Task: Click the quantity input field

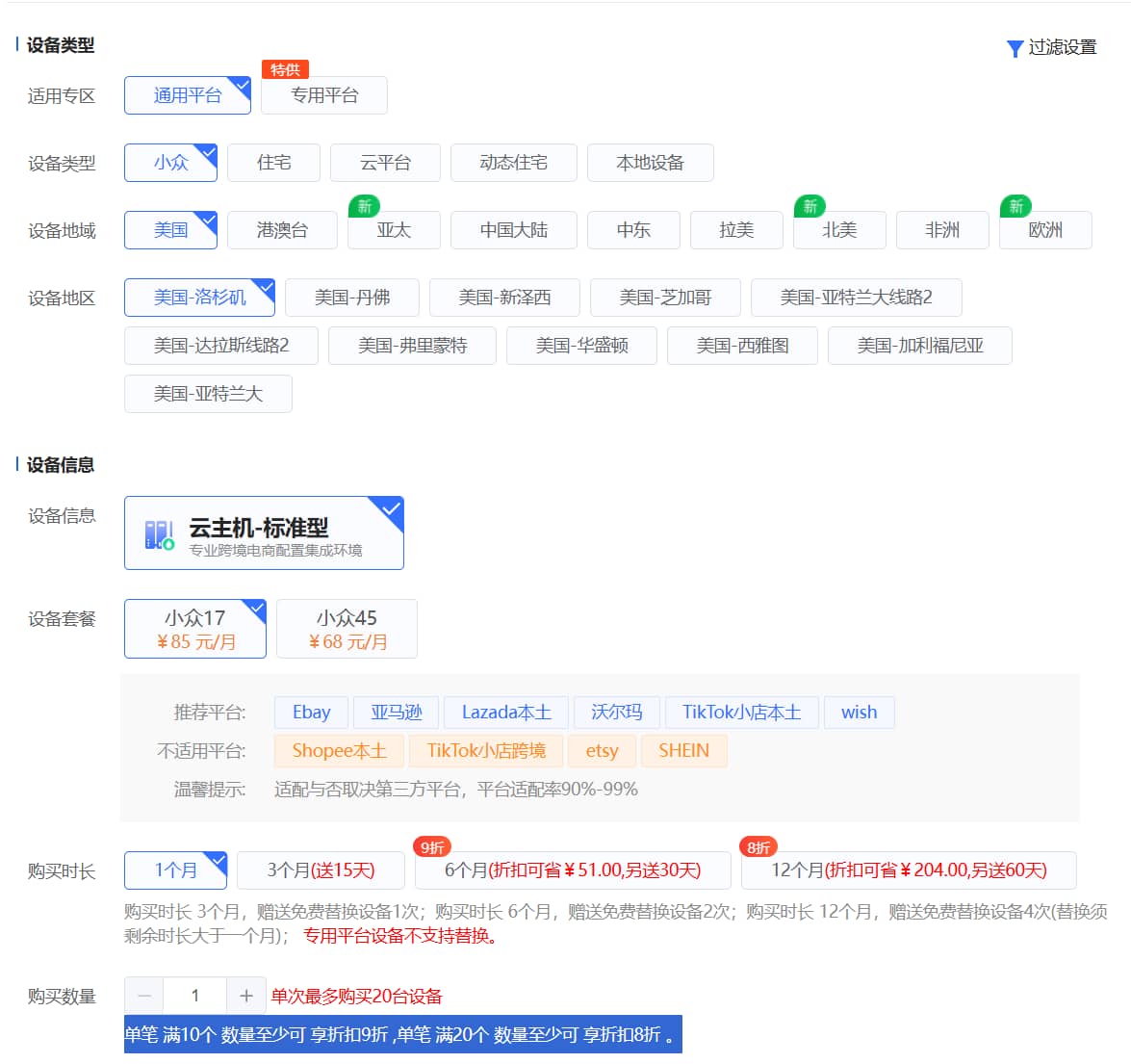Action: [195, 996]
